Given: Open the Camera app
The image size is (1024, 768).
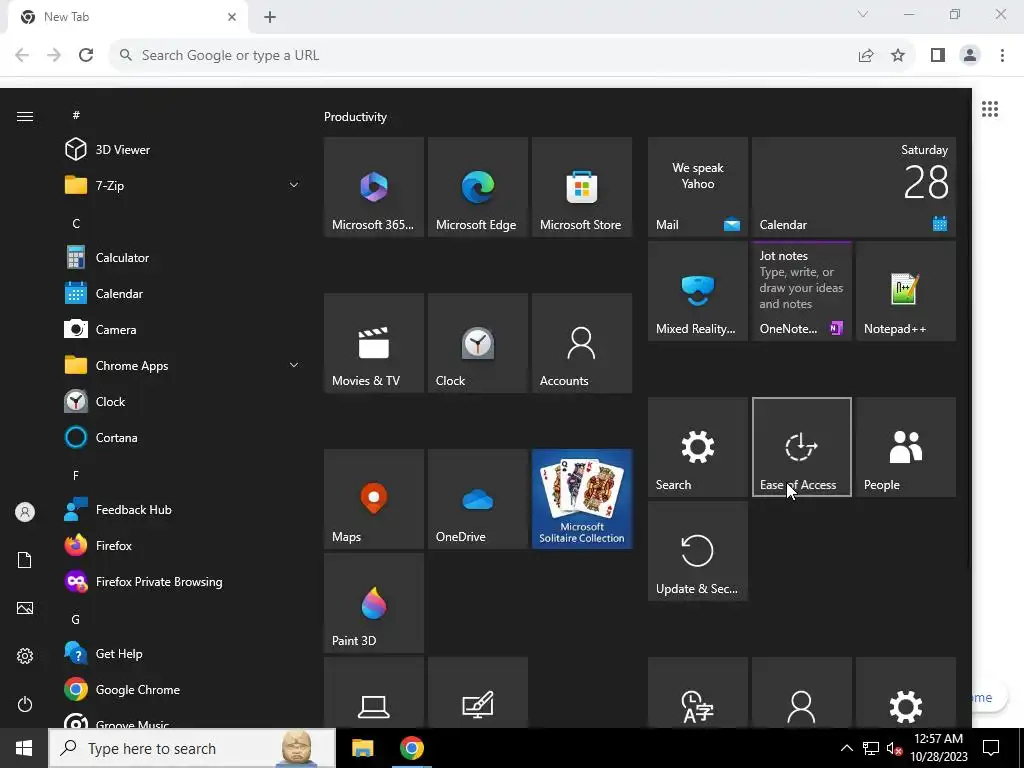Looking at the screenshot, I should click(x=183, y=329).
